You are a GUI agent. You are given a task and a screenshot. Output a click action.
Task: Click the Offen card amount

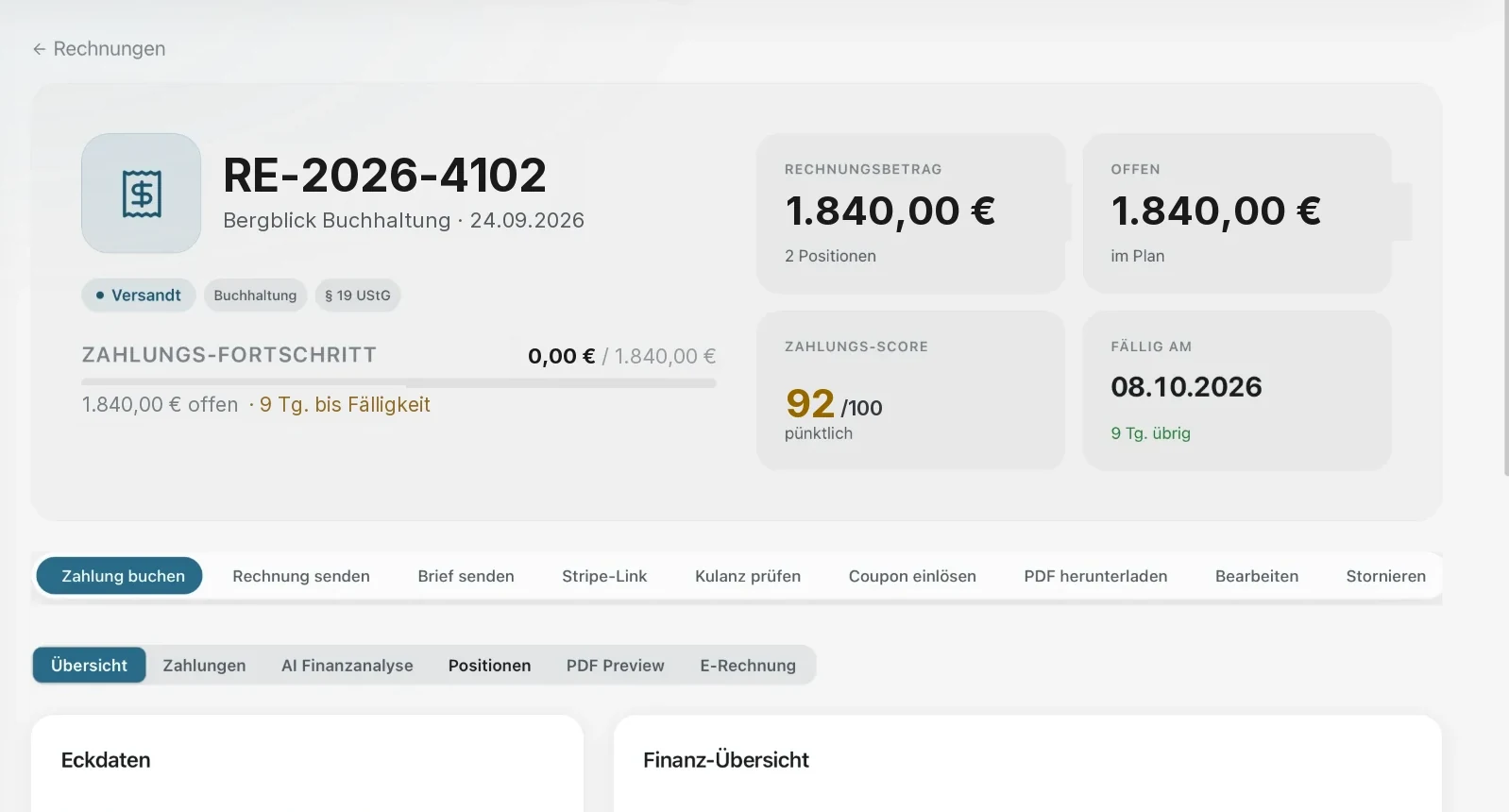coord(1216,211)
